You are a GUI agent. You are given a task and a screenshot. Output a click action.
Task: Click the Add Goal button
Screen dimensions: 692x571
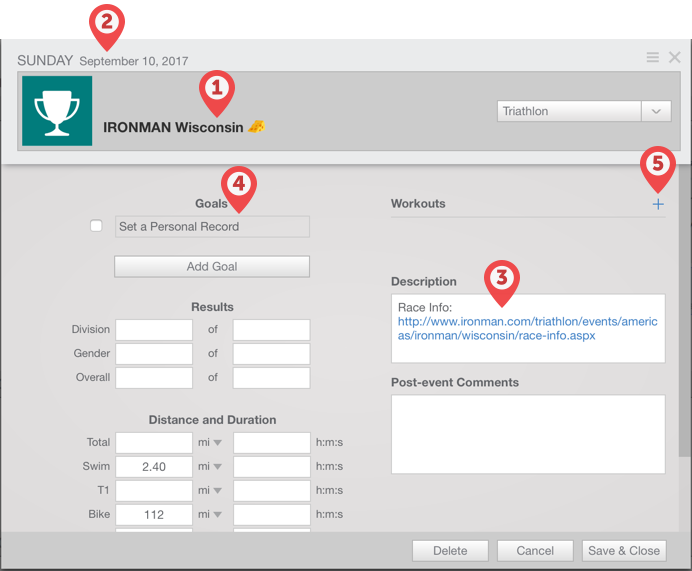point(212,267)
